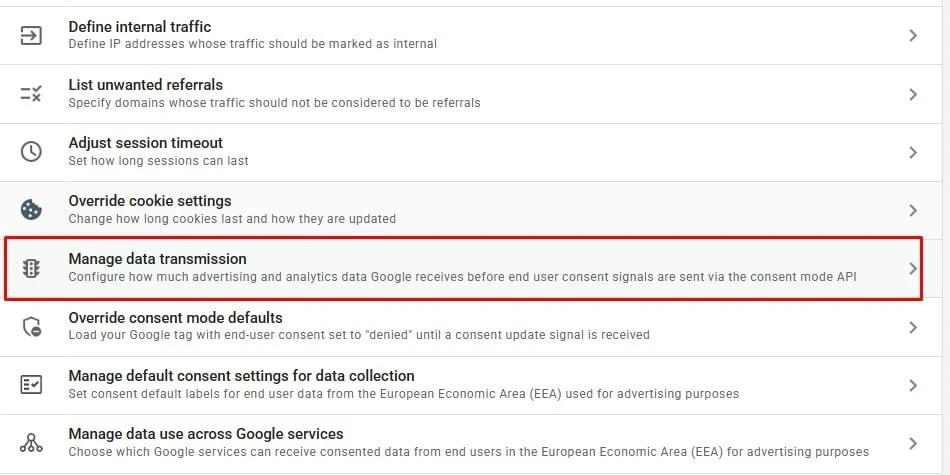Click the checklist icon for default consent settings
950x475 pixels.
pos(31,385)
